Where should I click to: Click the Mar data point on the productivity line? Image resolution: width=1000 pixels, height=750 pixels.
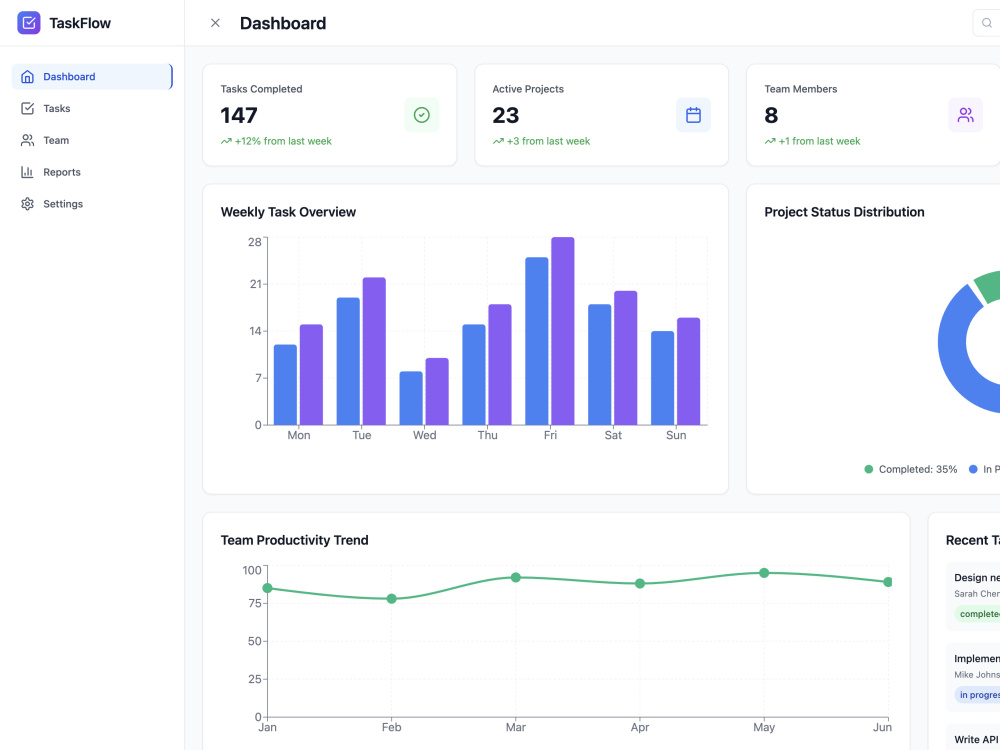coord(516,578)
